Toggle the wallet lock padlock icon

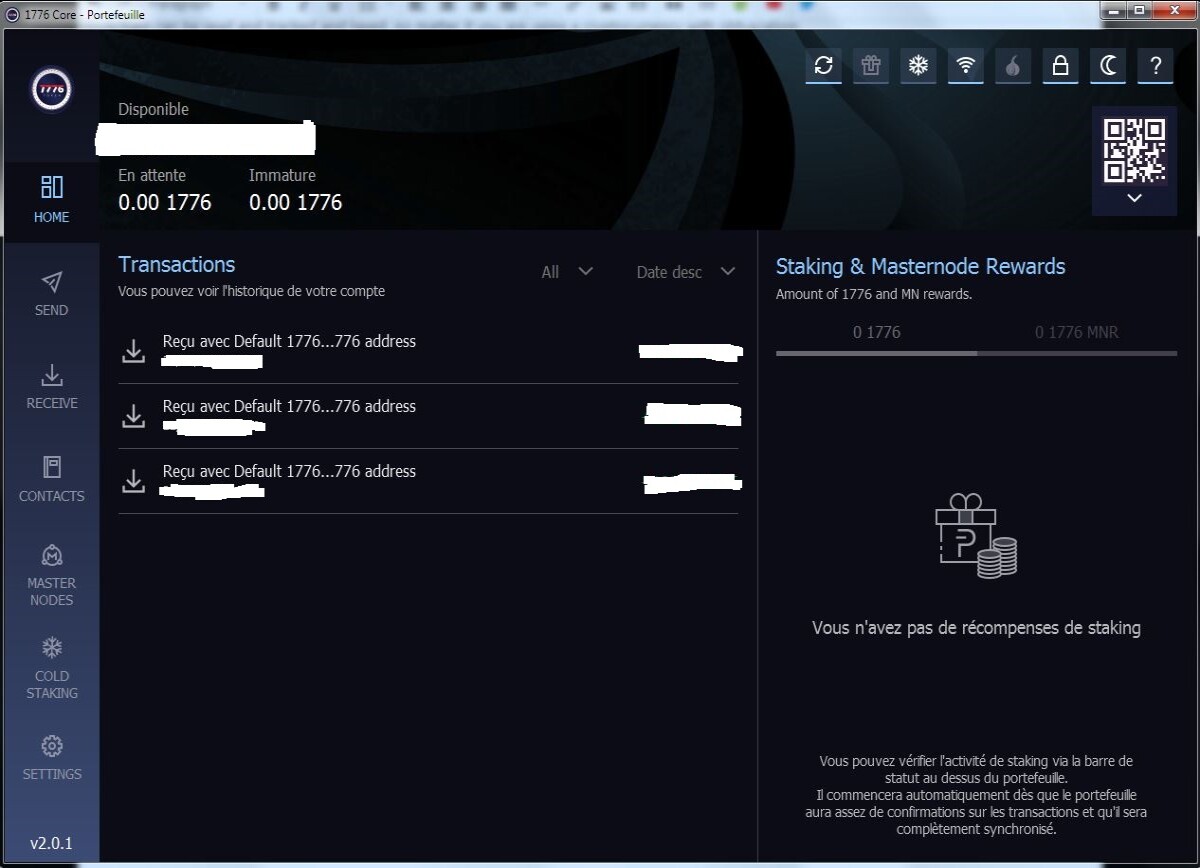[1060, 66]
